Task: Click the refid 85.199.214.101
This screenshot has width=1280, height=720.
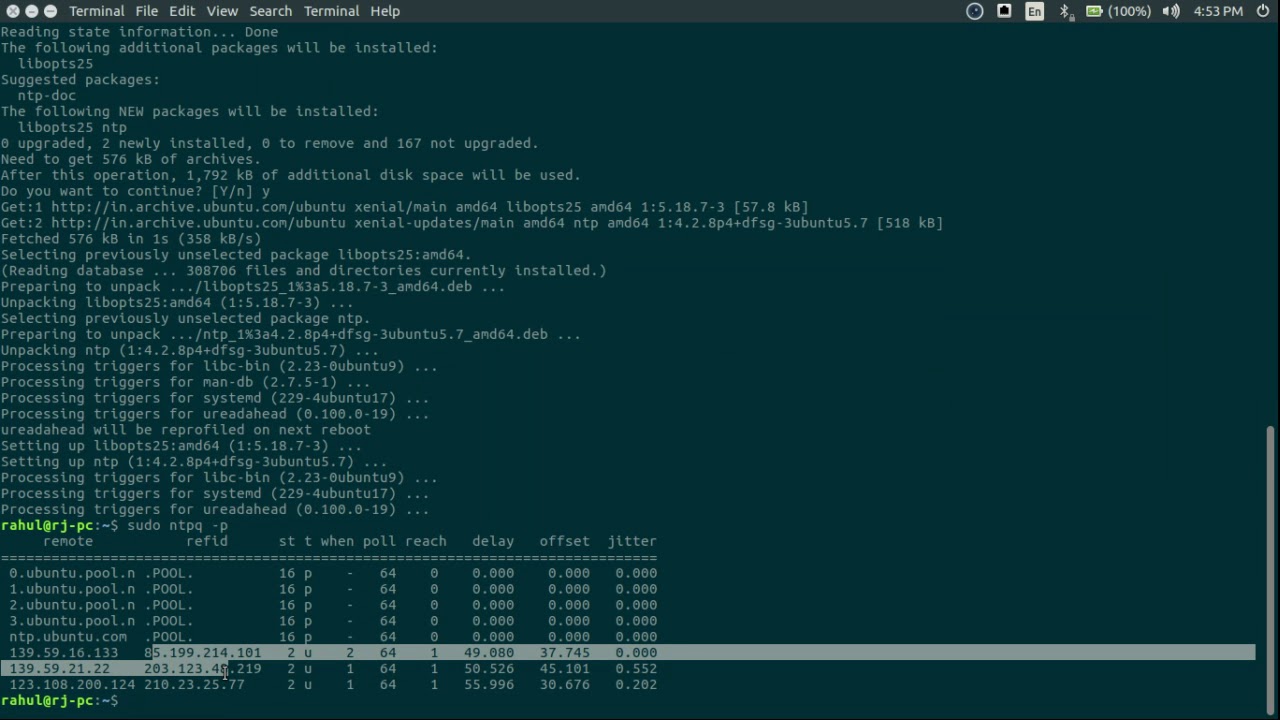Action: coord(203,653)
